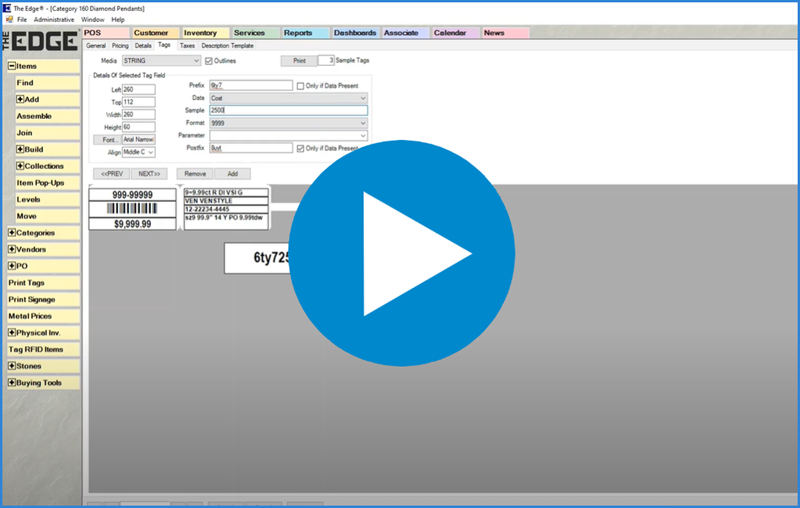800x508 pixels.
Task: Open the Align Middle C dropdown
Action: [x=138, y=152]
